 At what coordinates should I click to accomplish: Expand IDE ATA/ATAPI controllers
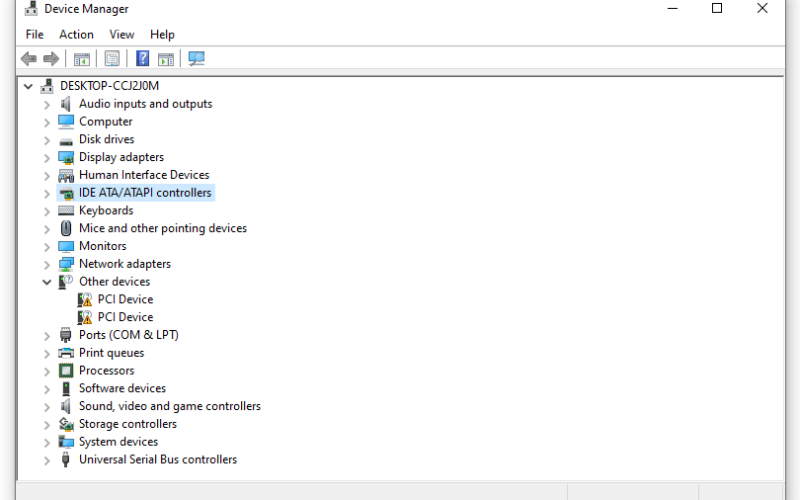[47, 193]
